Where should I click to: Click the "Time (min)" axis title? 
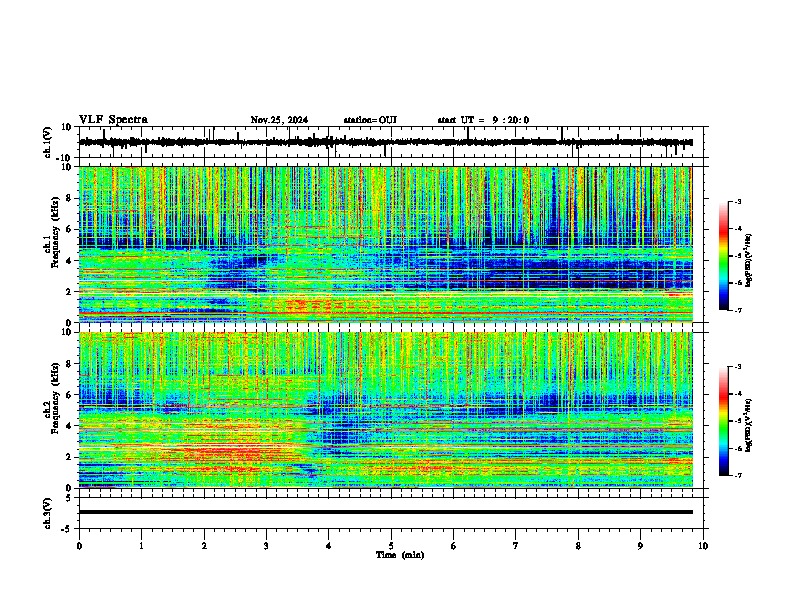pos(400,555)
